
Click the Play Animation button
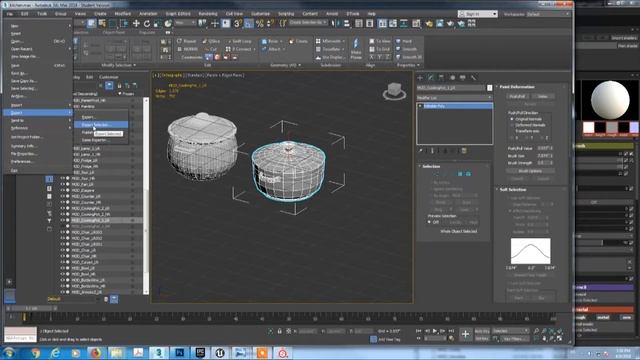435,331
